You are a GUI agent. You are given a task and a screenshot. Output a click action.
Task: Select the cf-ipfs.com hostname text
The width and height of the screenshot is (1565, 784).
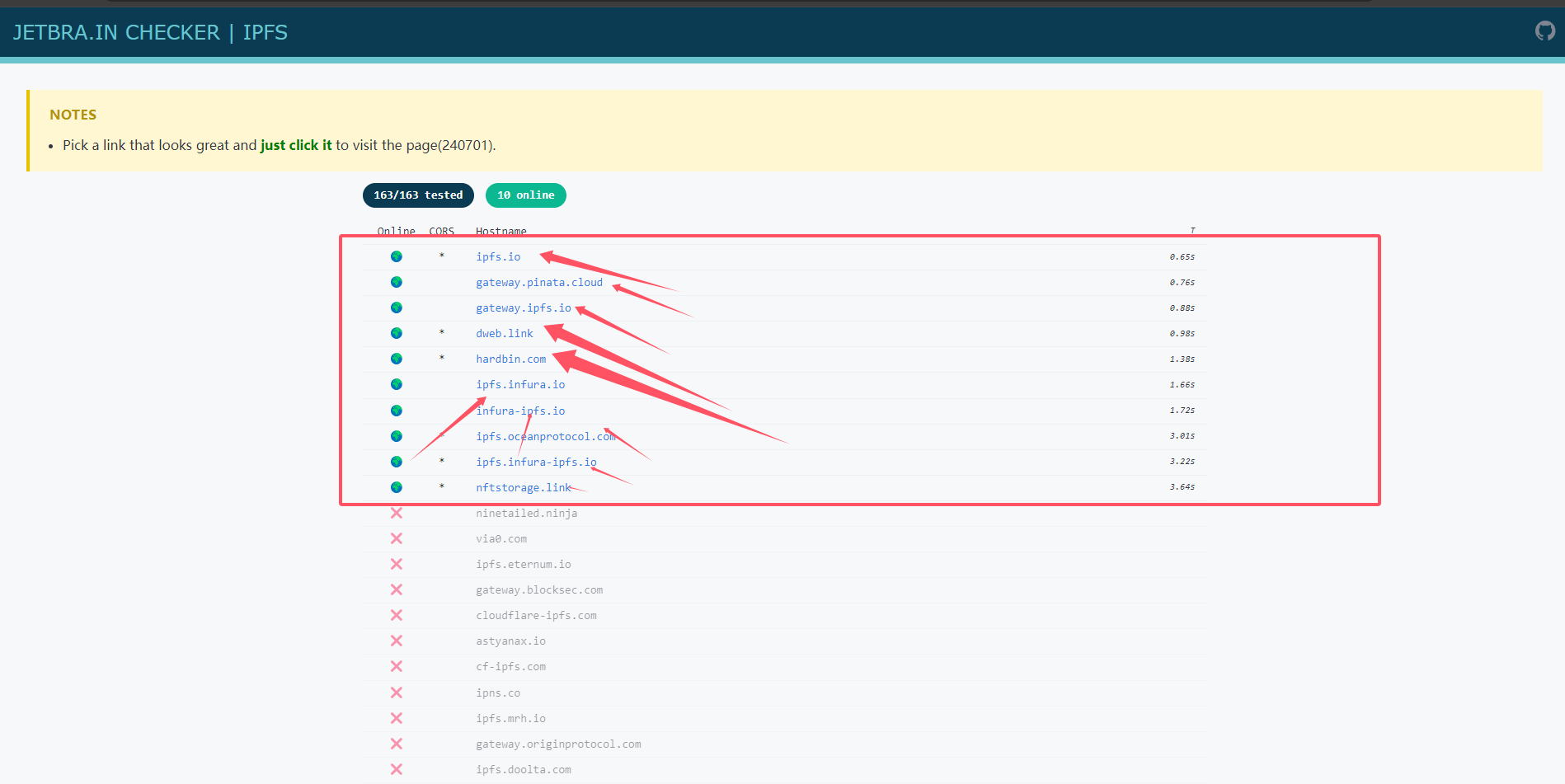tap(511, 666)
